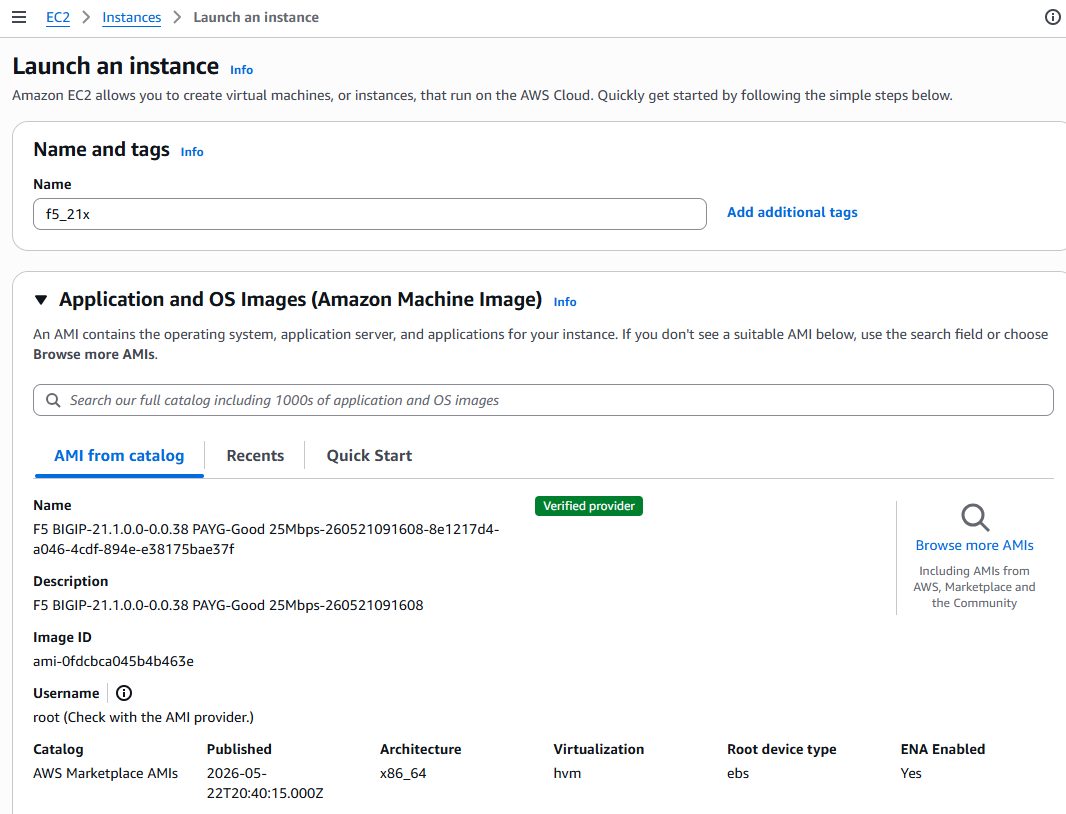
Task: Open the hamburger navigation menu
Action: [19, 17]
